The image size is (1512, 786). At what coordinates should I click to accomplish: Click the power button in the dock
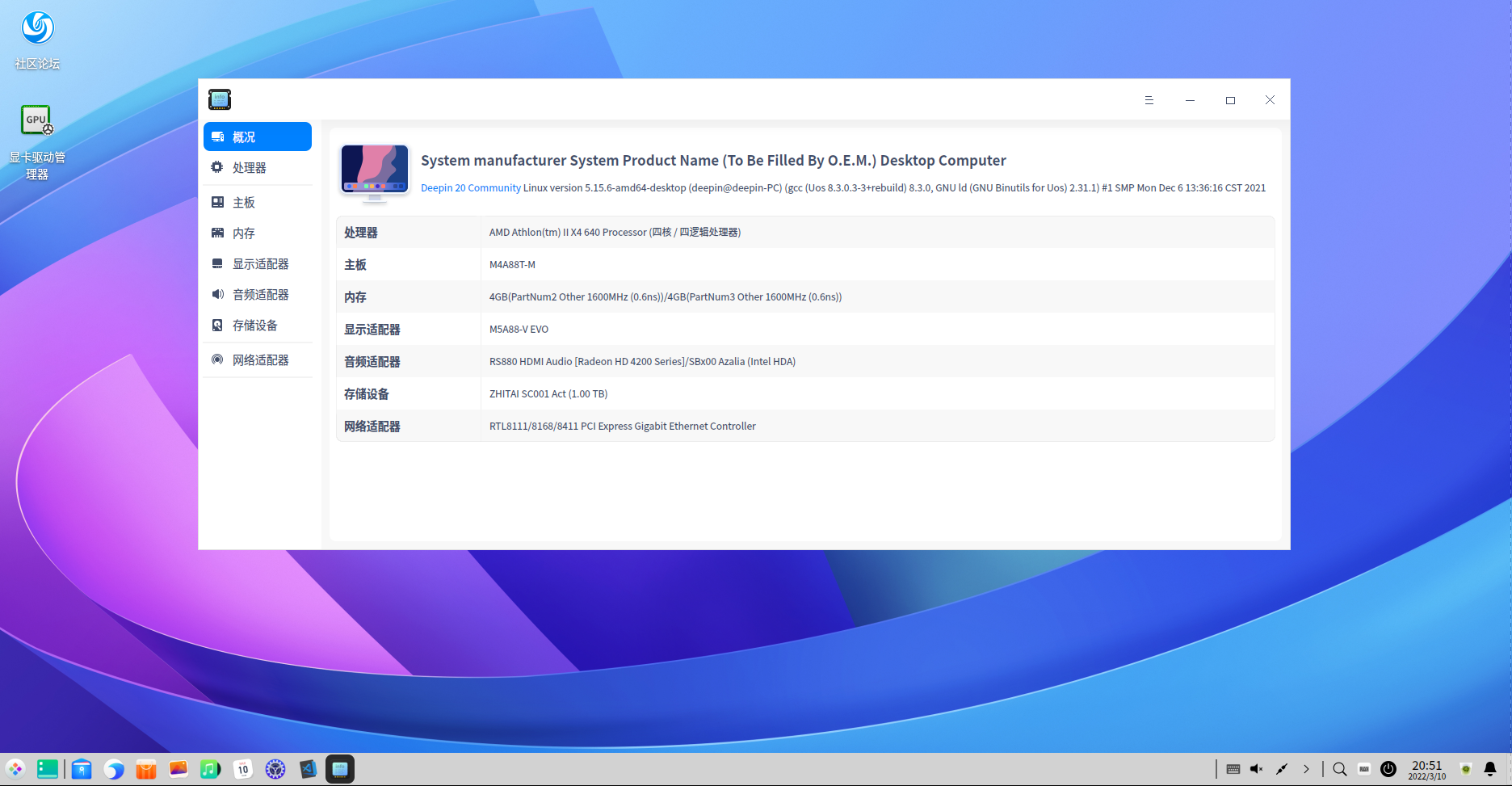[x=1388, y=769]
